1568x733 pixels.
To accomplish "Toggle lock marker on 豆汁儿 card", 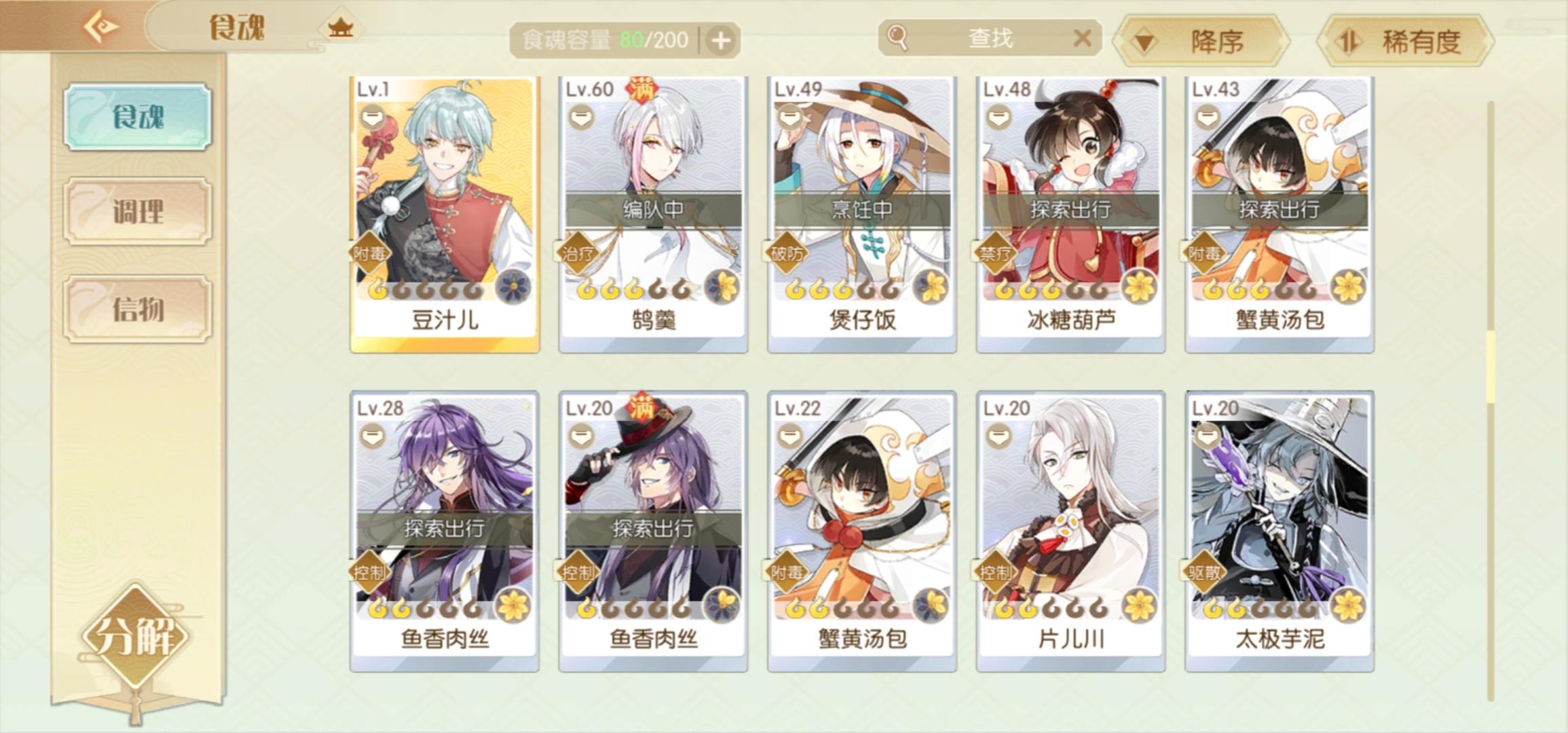I will click(372, 118).
